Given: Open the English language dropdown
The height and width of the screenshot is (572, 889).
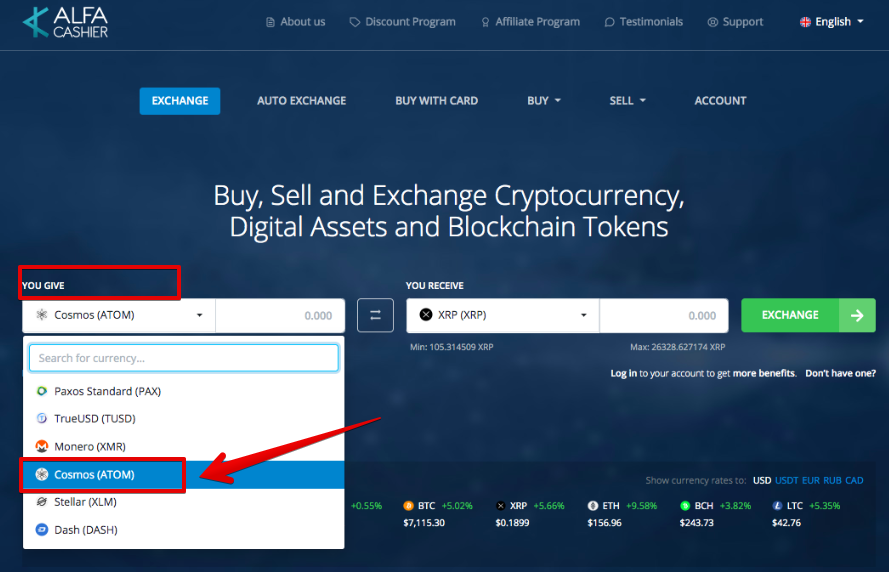Looking at the screenshot, I should click(832, 22).
